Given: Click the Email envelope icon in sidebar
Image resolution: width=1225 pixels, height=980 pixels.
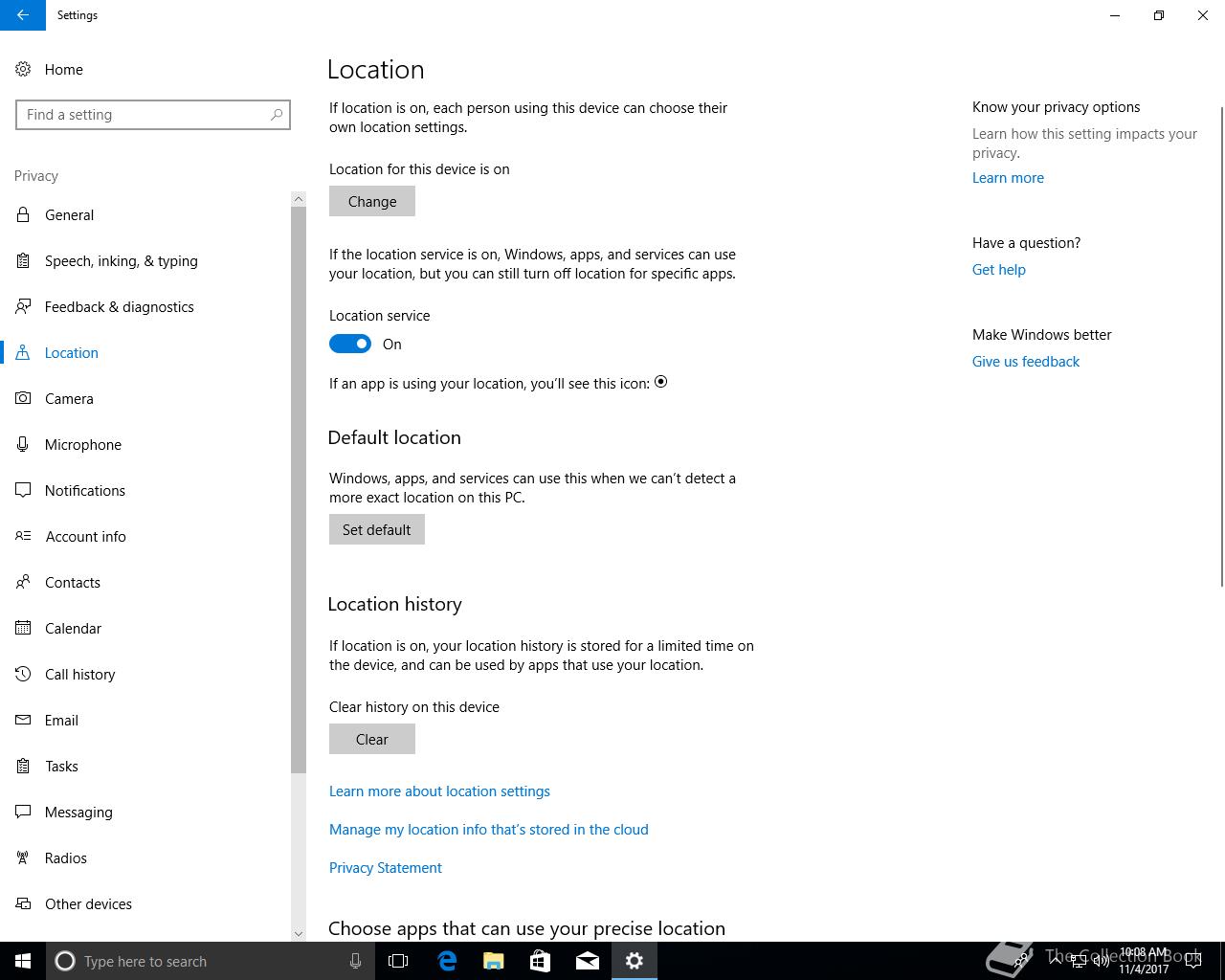Looking at the screenshot, I should point(23,720).
